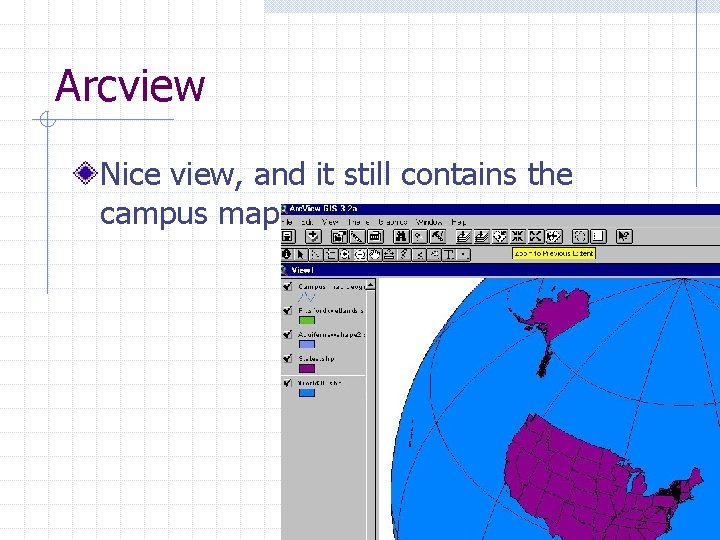Screen dimensions: 720x540
Task: Open the Graphics menu
Action: pyautogui.click(x=393, y=222)
